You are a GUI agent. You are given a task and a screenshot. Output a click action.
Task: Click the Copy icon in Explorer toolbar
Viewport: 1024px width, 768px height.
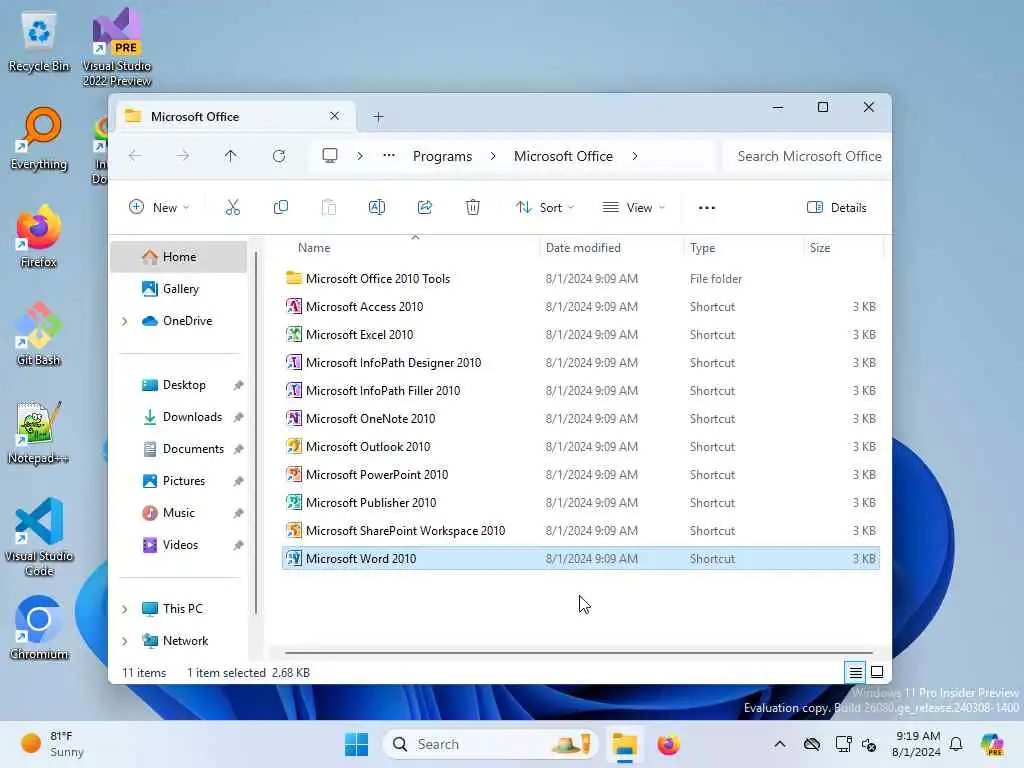point(281,208)
